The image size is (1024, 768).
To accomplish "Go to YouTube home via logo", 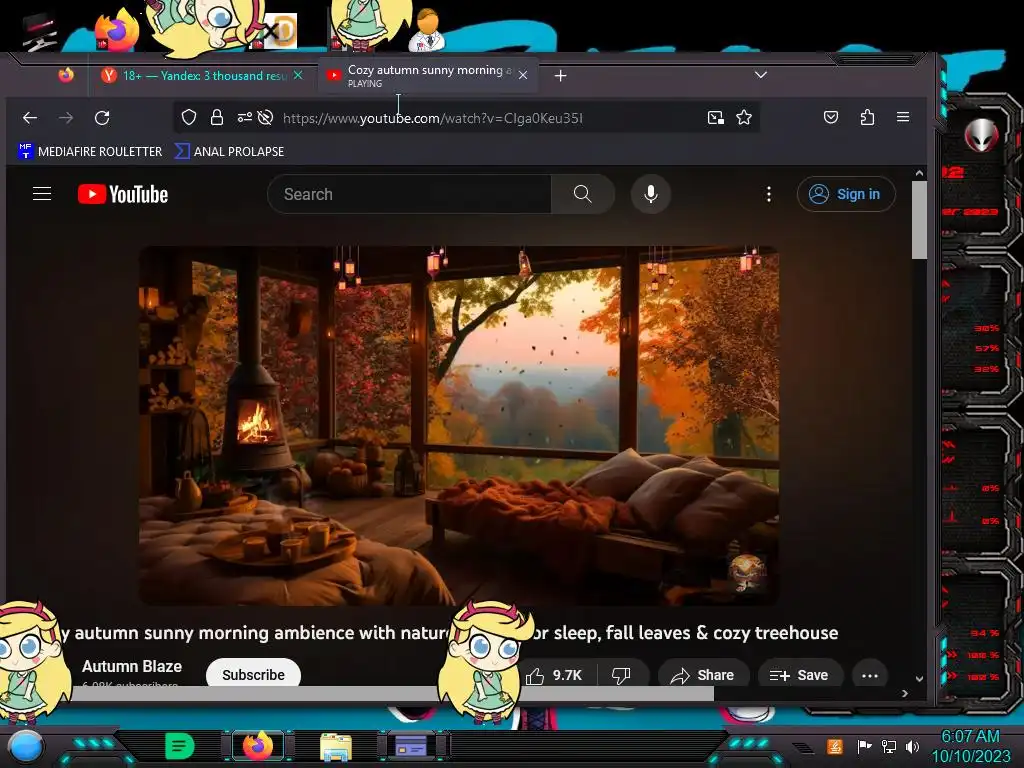I will (x=123, y=195).
